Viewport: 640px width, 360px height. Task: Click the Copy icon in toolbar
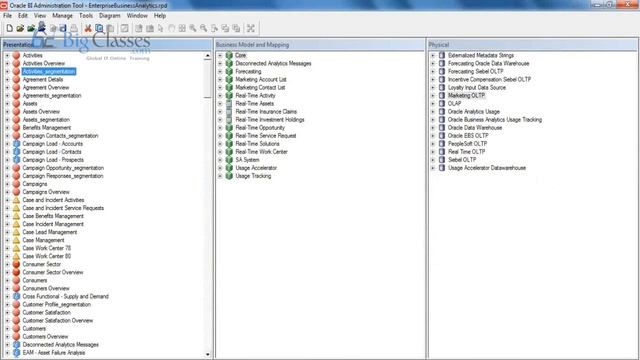point(99,28)
